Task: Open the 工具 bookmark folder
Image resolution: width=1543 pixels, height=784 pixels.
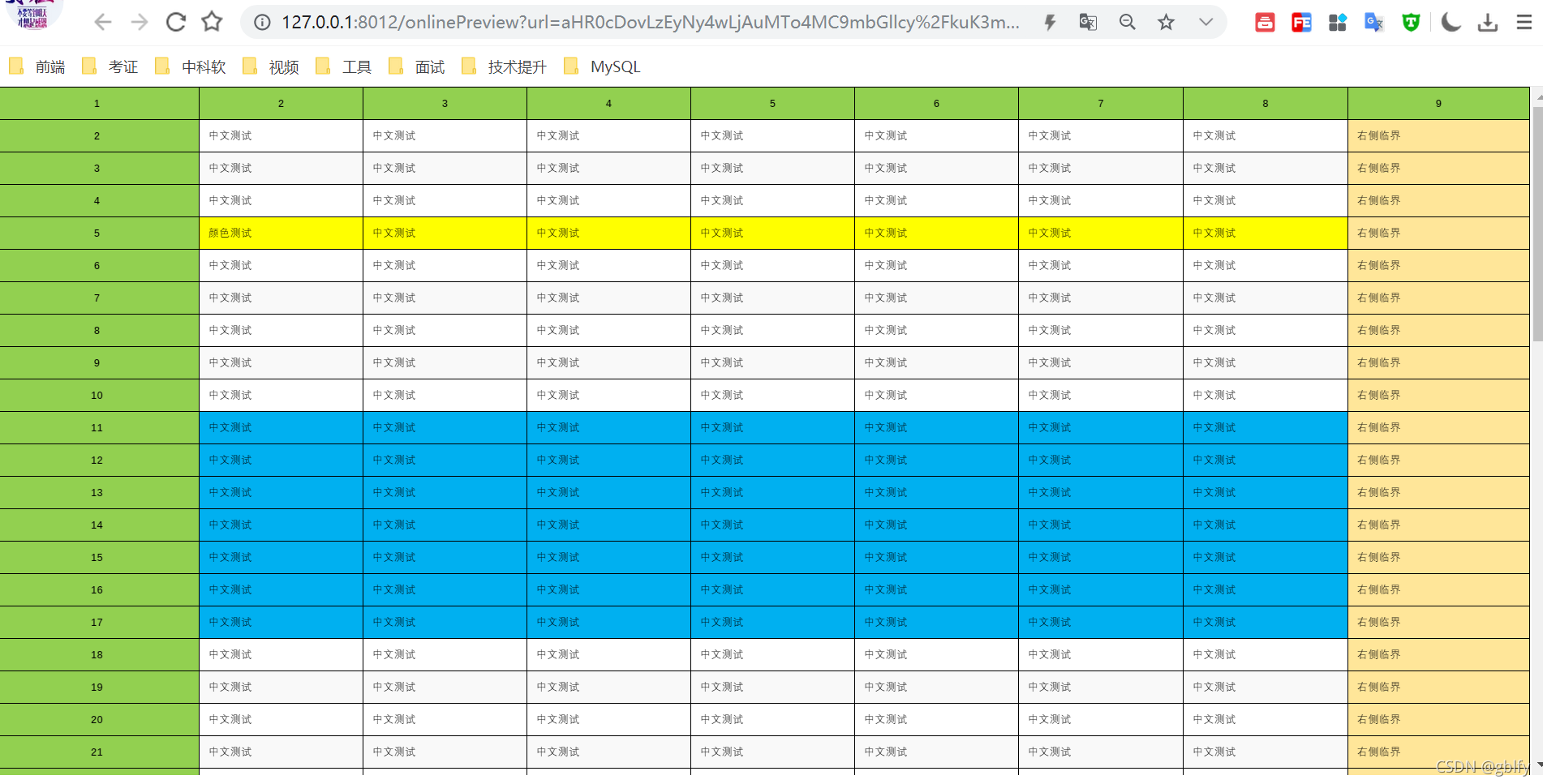Action: click(x=344, y=66)
